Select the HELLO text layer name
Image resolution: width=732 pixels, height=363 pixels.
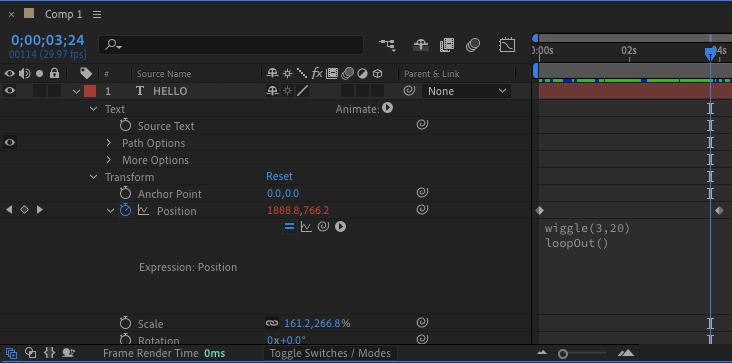coord(170,91)
